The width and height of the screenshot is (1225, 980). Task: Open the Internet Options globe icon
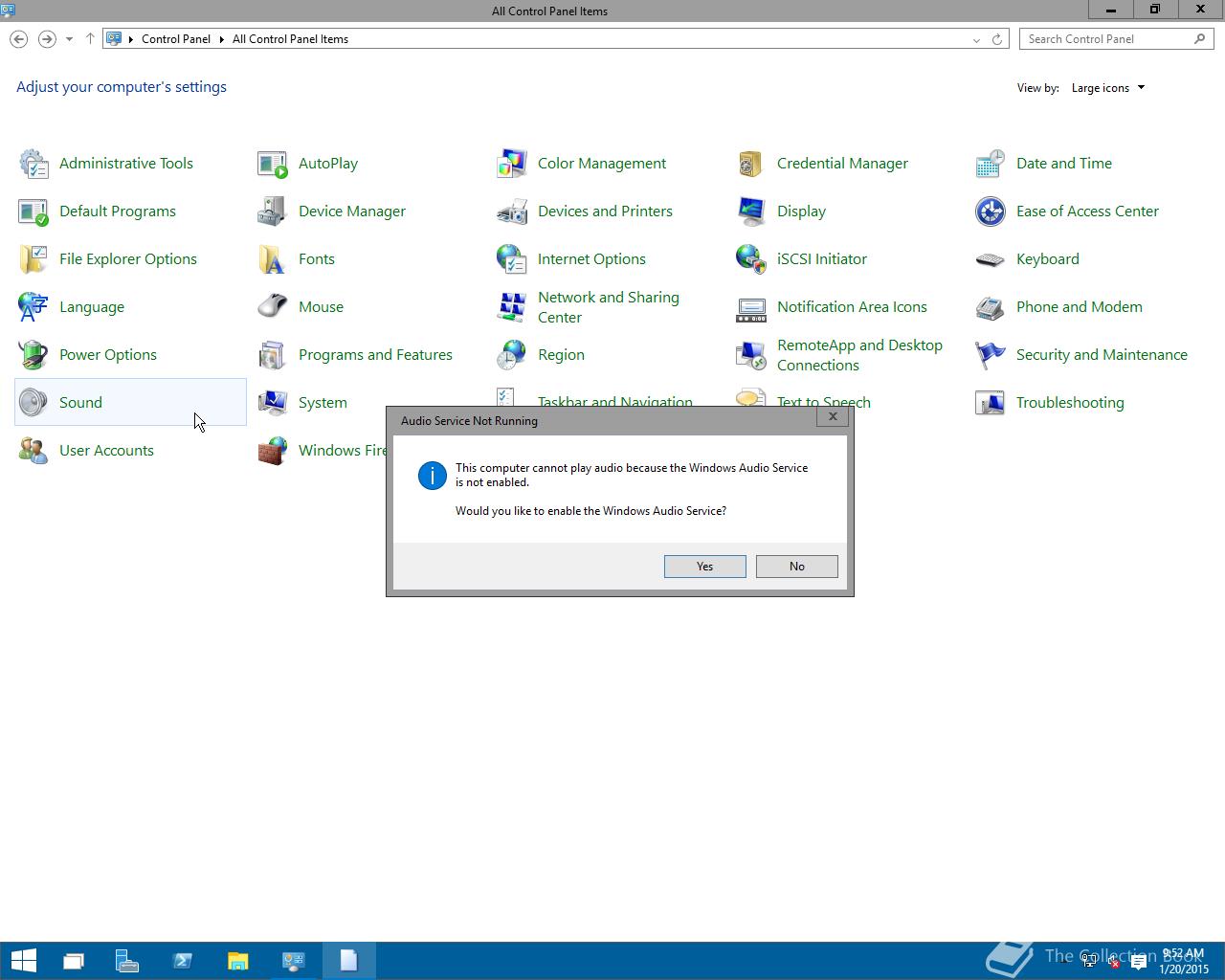[512, 259]
